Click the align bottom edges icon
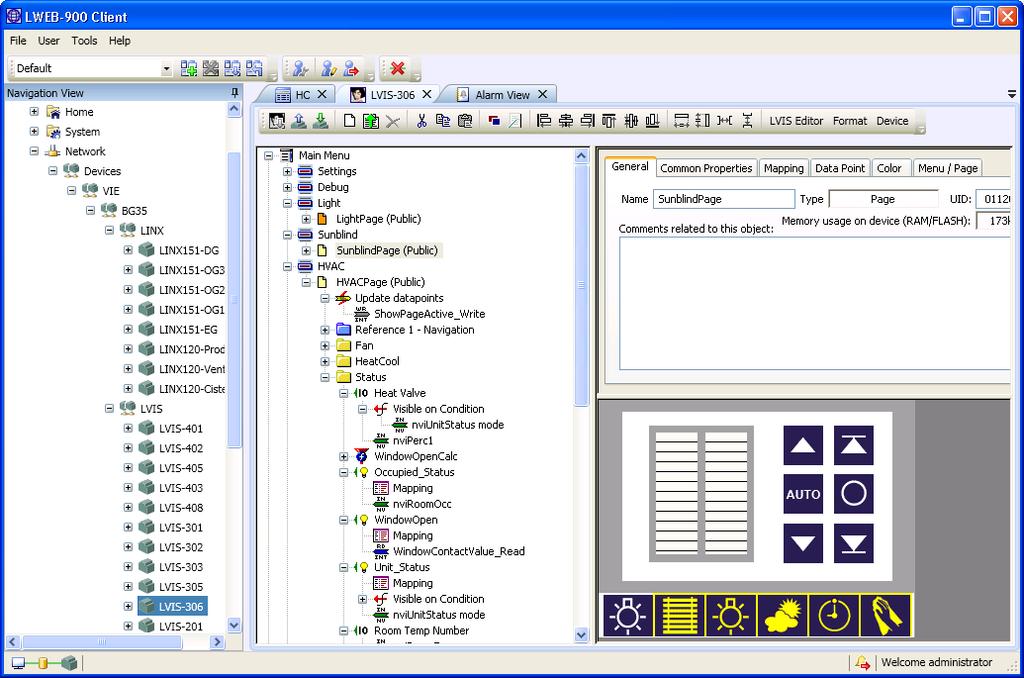This screenshot has height=678, width=1024. [652, 121]
